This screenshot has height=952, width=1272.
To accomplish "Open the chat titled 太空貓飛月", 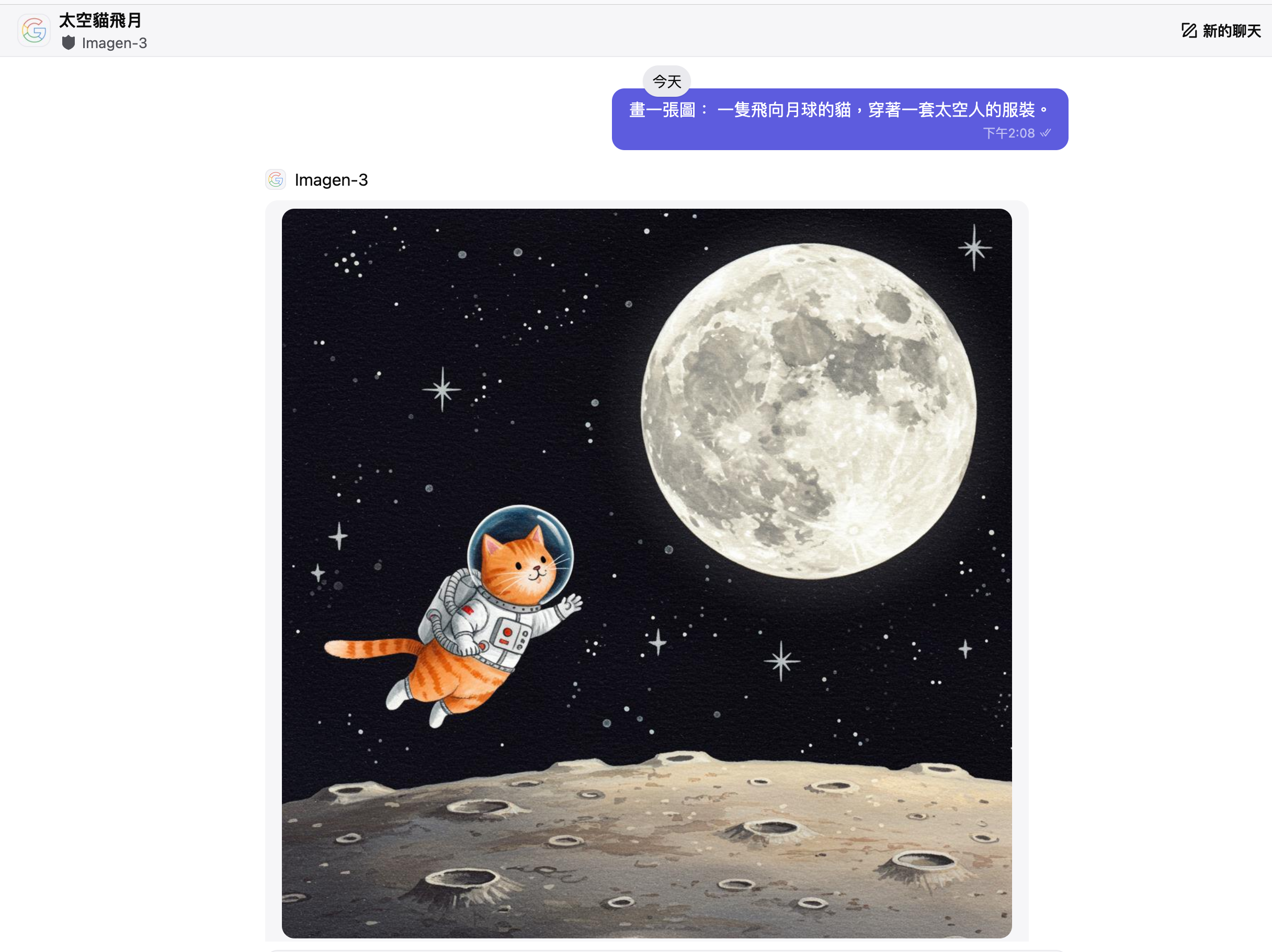I will [100, 20].
